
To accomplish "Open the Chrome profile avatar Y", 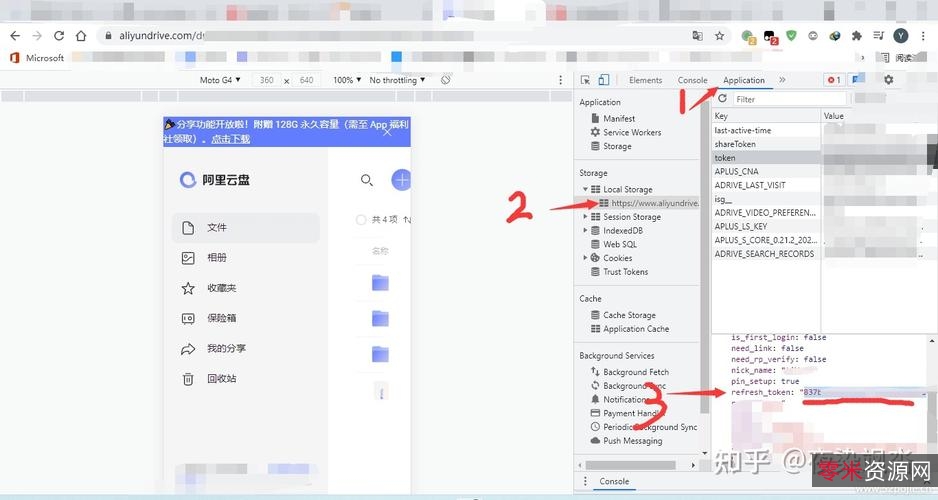I will pyautogui.click(x=900, y=36).
